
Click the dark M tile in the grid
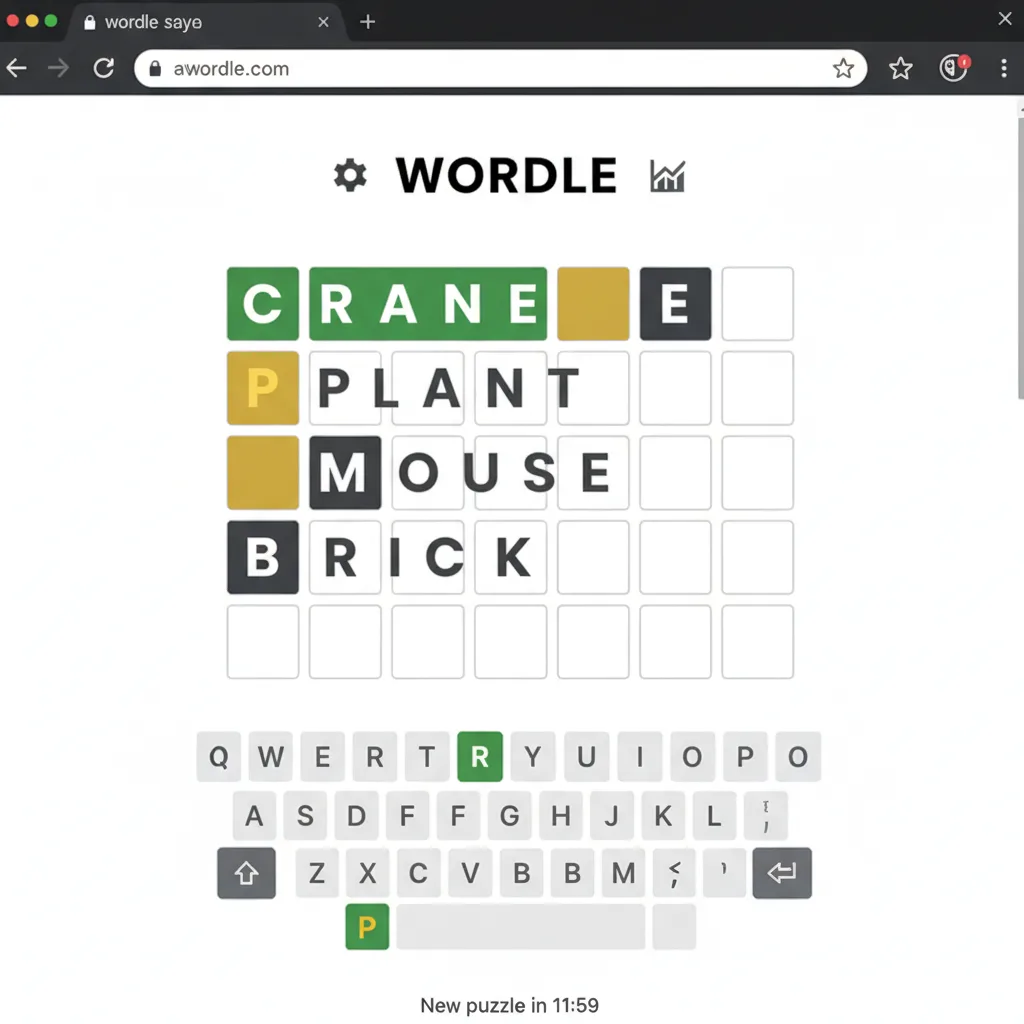pos(345,473)
